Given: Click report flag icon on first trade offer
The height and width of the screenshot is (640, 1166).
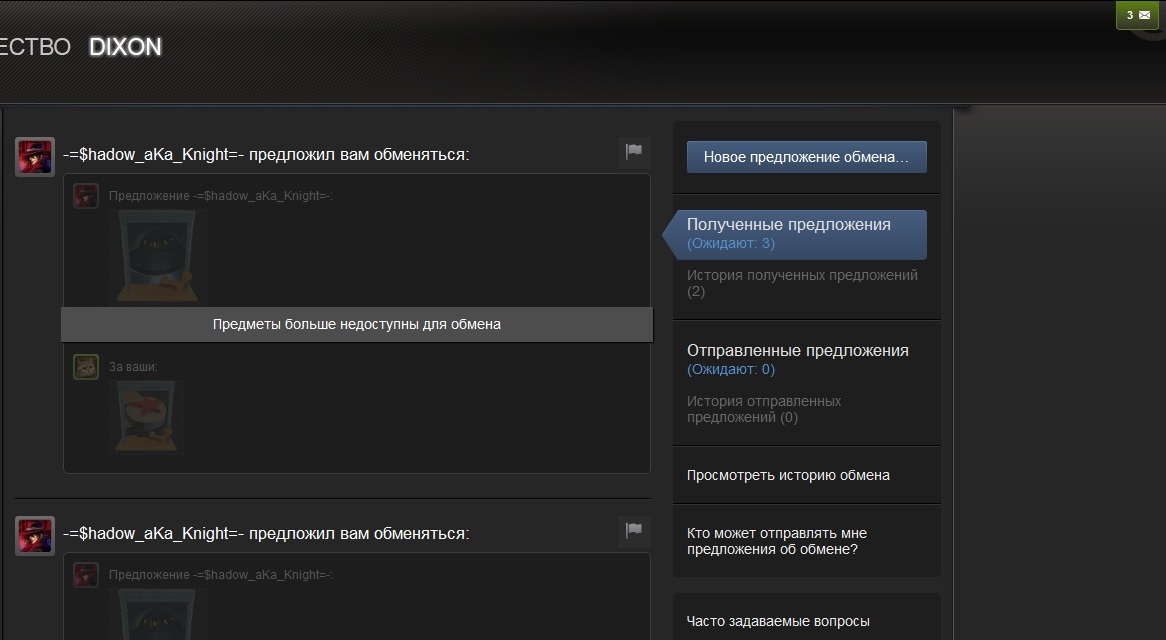Looking at the screenshot, I should 633,152.
